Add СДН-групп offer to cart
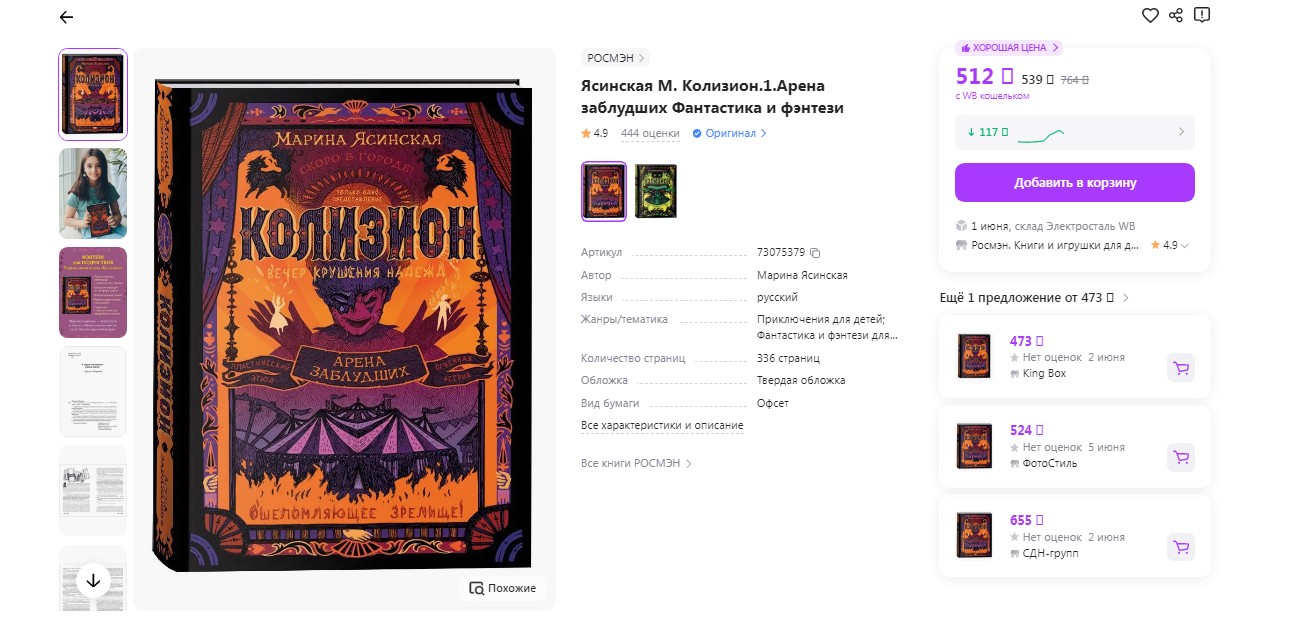Screen dimensions: 1297x638 pos(1181,548)
